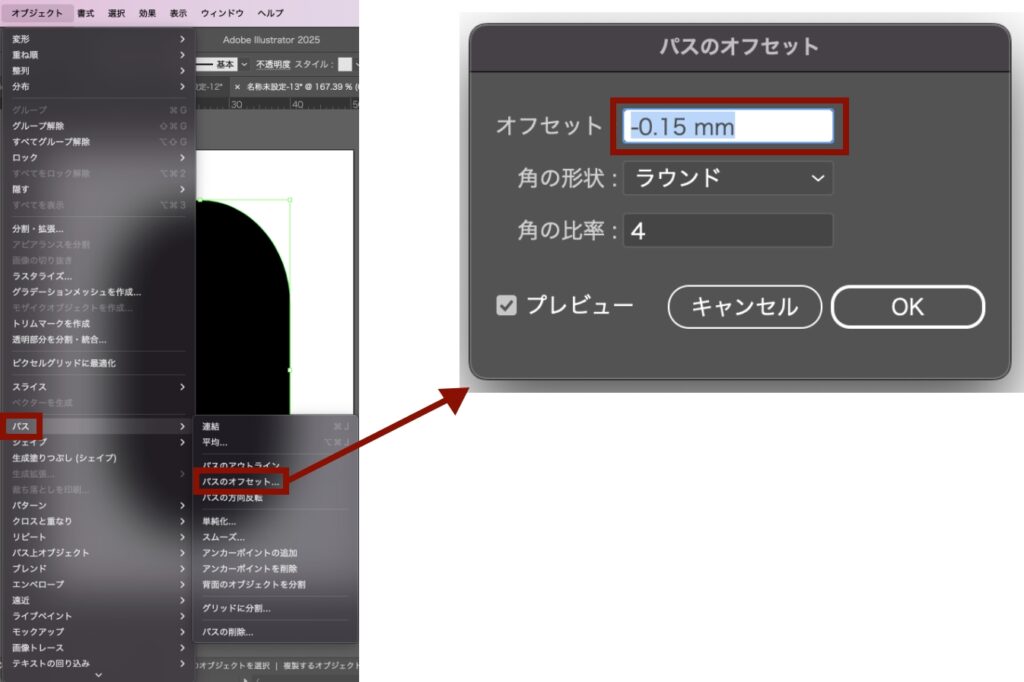Click the 角の比率 input field
1024x682 pixels.
pos(727,231)
